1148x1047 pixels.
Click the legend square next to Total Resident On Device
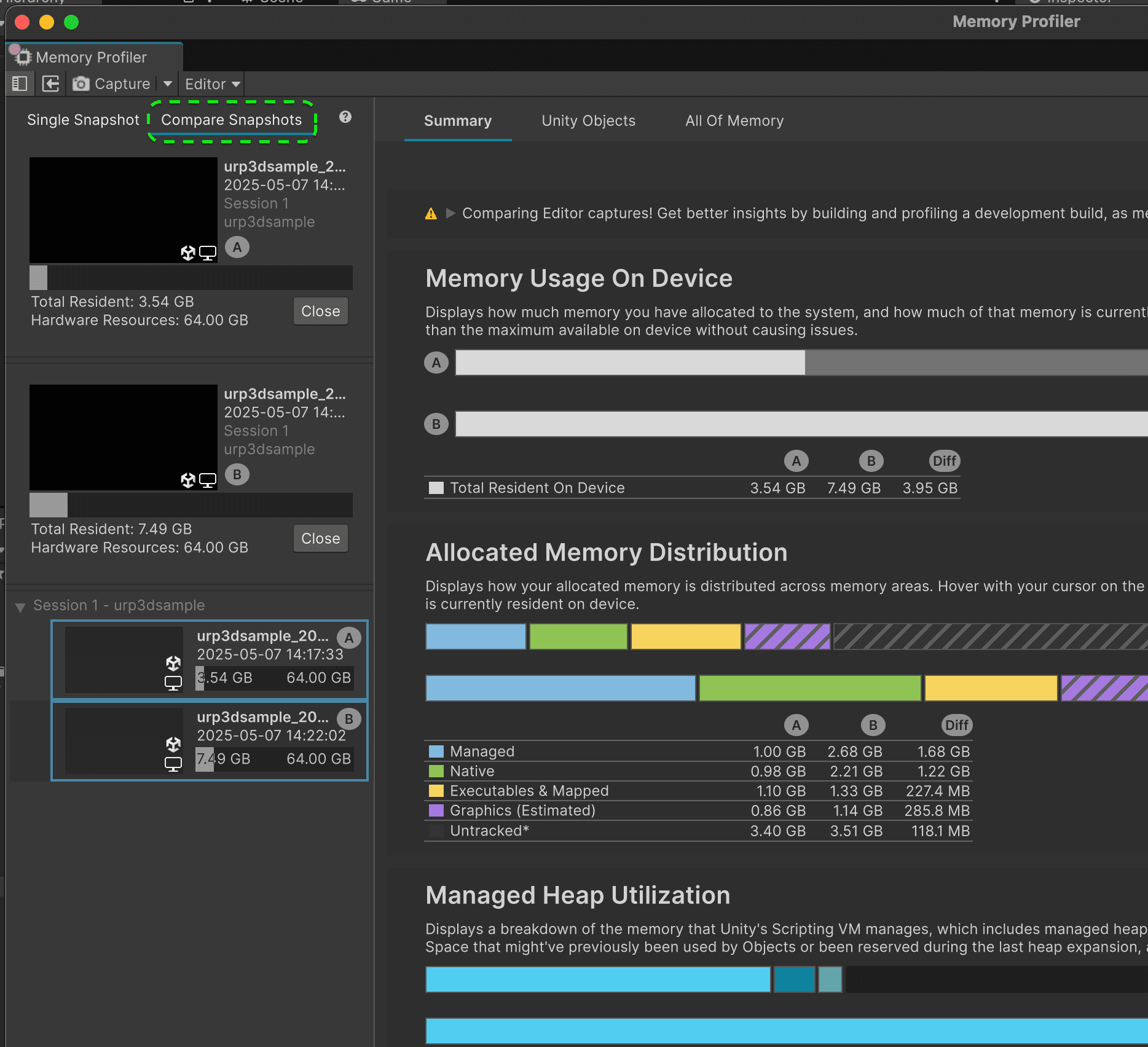(x=436, y=487)
